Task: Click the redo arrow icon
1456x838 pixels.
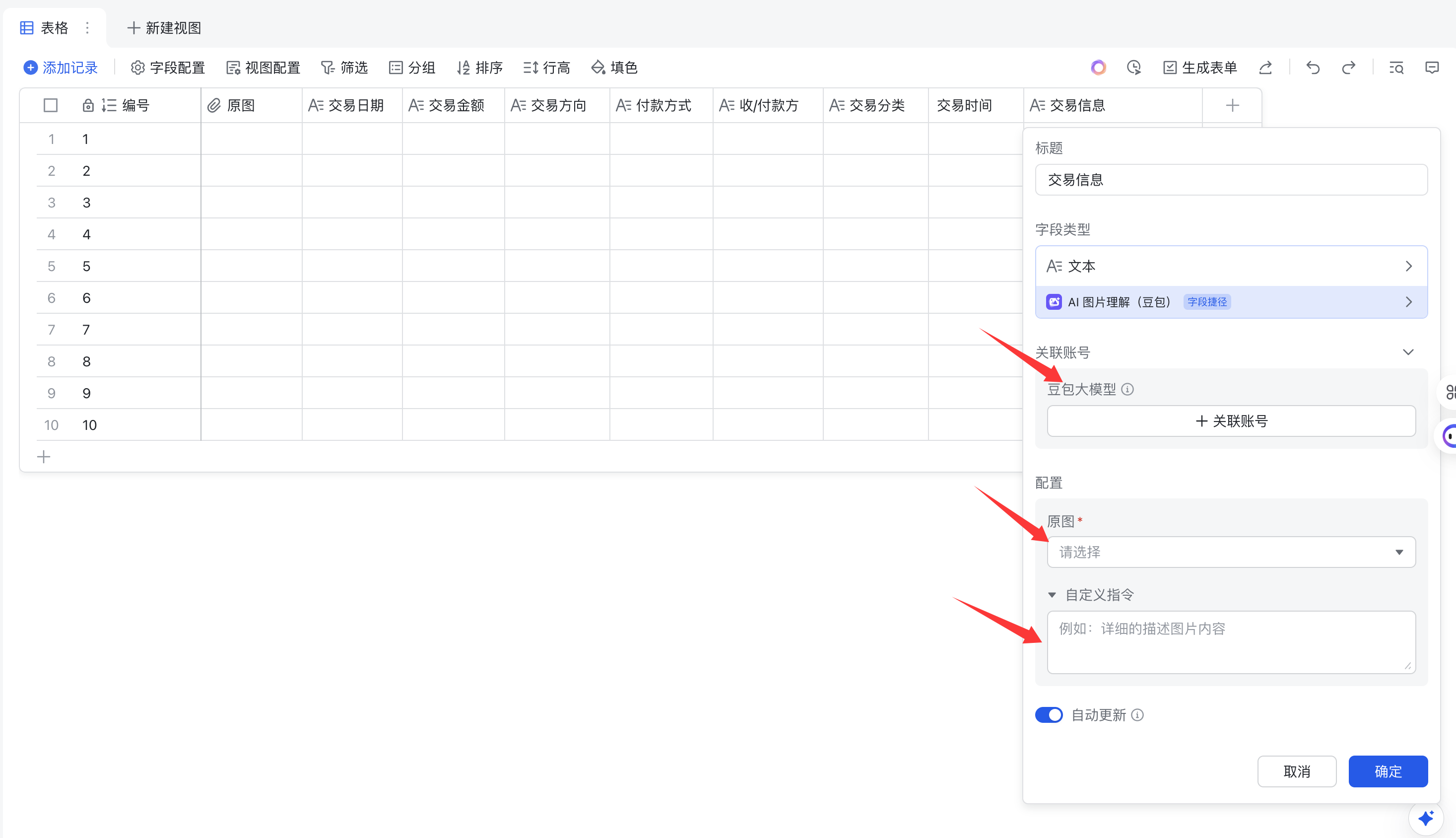Action: click(x=1348, y=68)
